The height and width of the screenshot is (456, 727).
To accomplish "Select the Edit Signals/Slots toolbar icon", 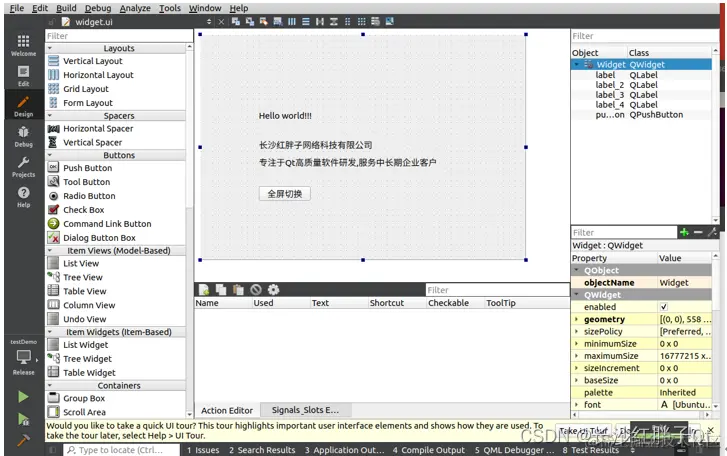I will tap(249, 21).
